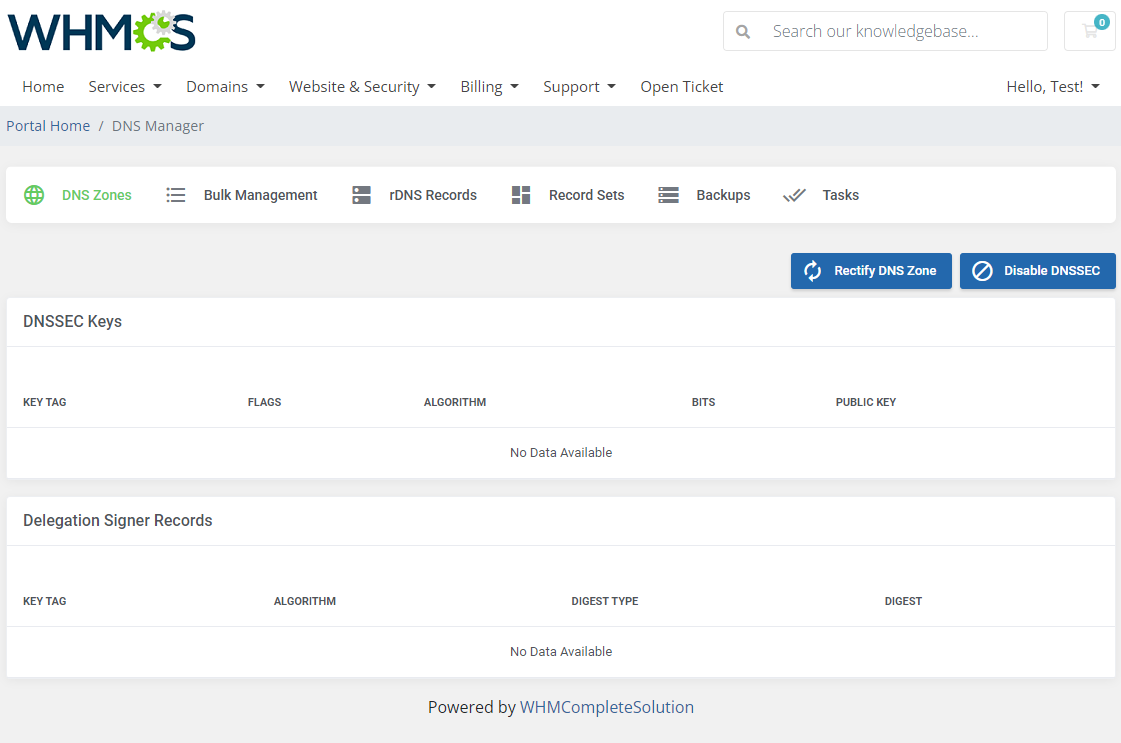This screenshot has width=1121, height=743.
Task: Click the Disable DNSSEC block icon
Action: pos(982,271)
